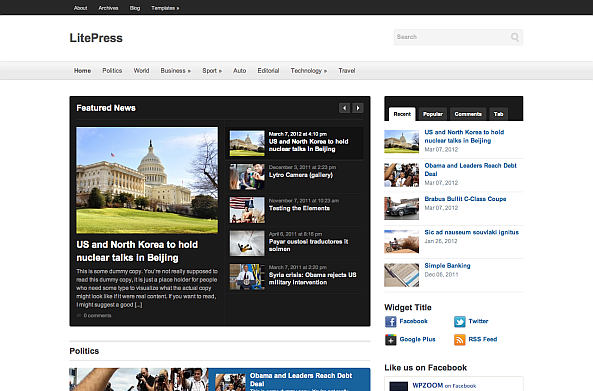Viewport: 593px width, 391px height.
Task: Open sidebar Obama and Leaders Reach Debt Deal
Action: (470, 170)
